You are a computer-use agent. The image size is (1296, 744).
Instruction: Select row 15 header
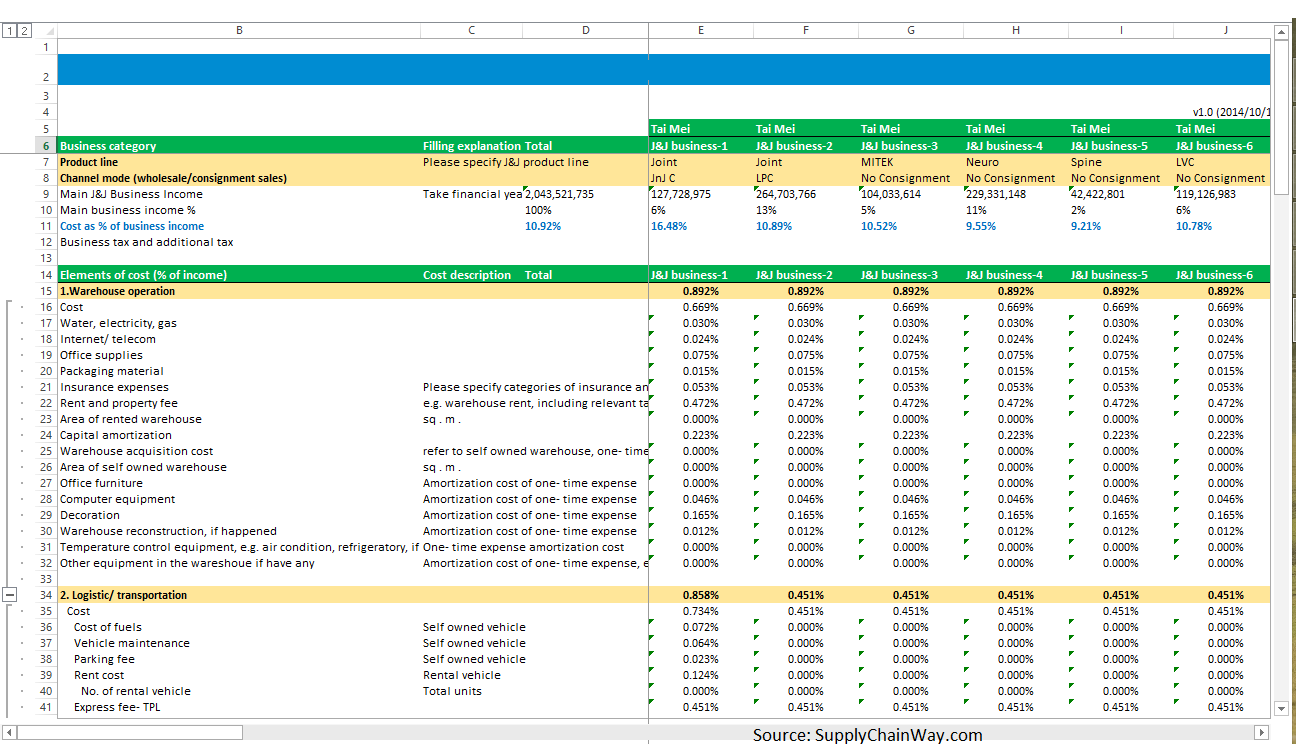(x=46, y=291)
